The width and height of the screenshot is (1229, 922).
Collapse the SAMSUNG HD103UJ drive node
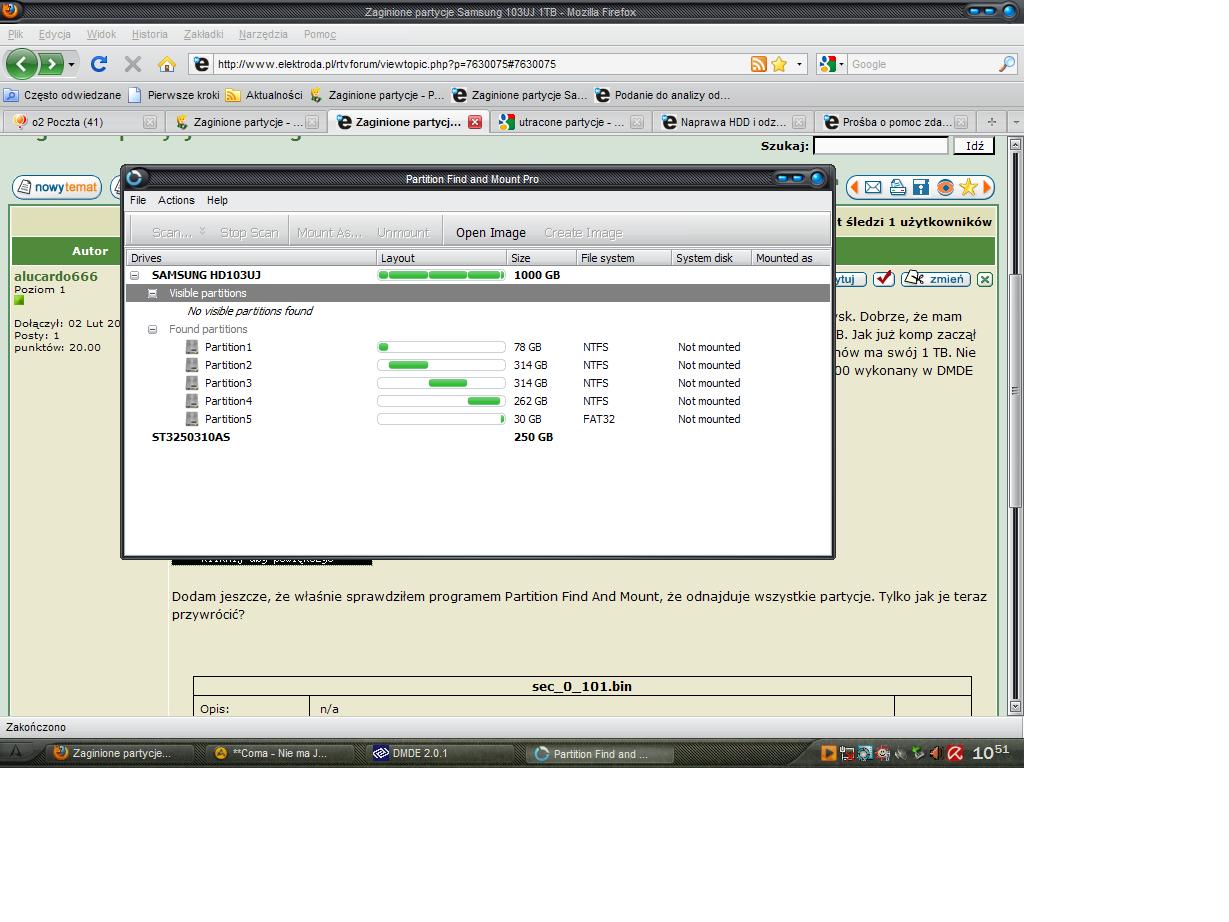click(x=135, y=275)
